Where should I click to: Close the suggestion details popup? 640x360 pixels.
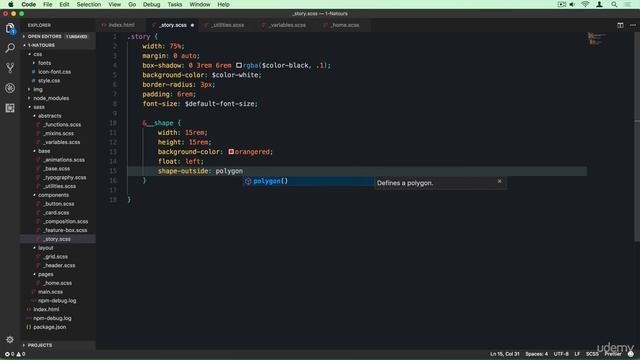click(x=499, y=181)
